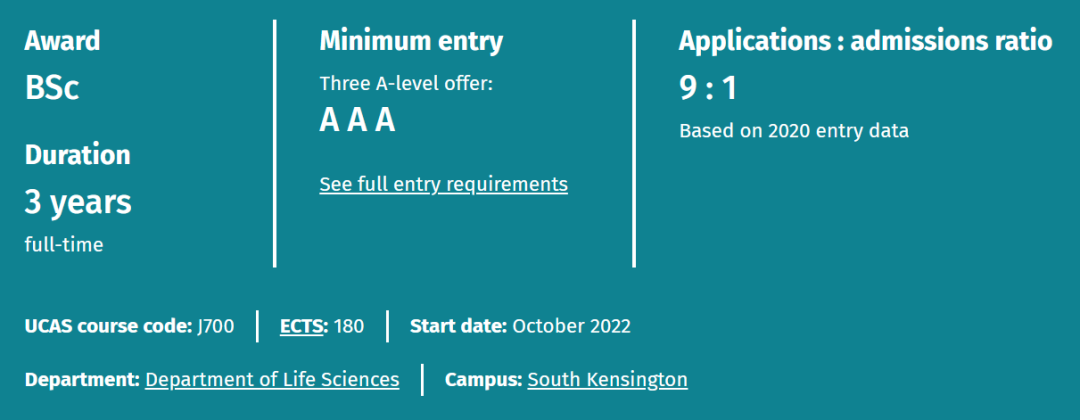The image size is (1080, 420).
Task: Click the Campus label
Action: (x=483, y=380)
